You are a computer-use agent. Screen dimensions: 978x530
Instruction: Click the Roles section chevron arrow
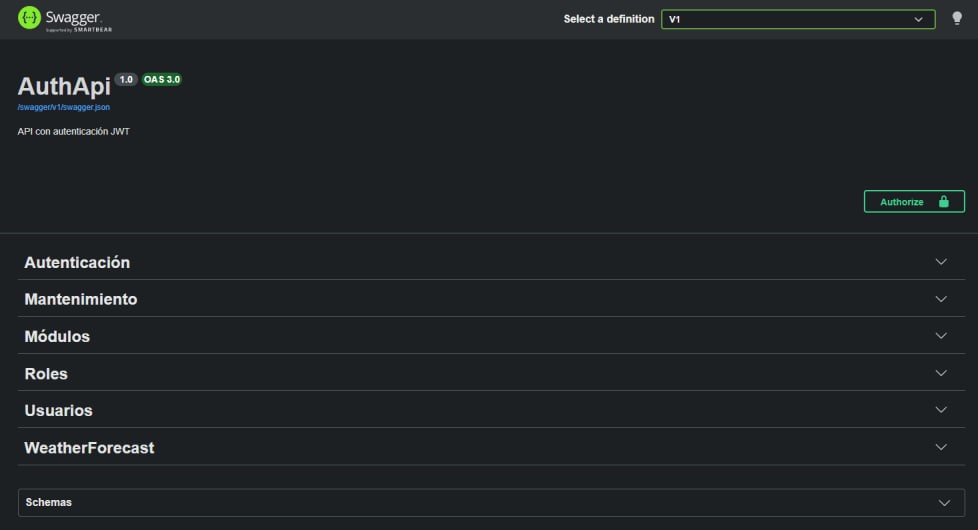(x=940, y=373)
